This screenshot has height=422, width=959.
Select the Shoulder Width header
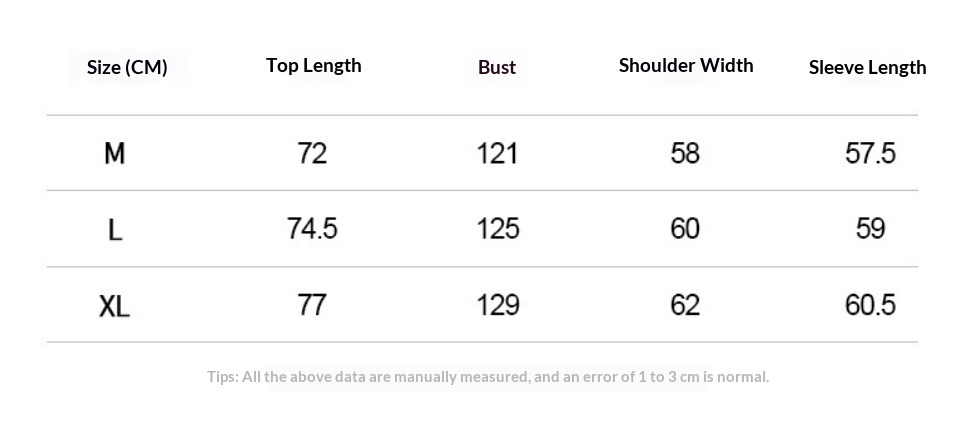point(686,66)
